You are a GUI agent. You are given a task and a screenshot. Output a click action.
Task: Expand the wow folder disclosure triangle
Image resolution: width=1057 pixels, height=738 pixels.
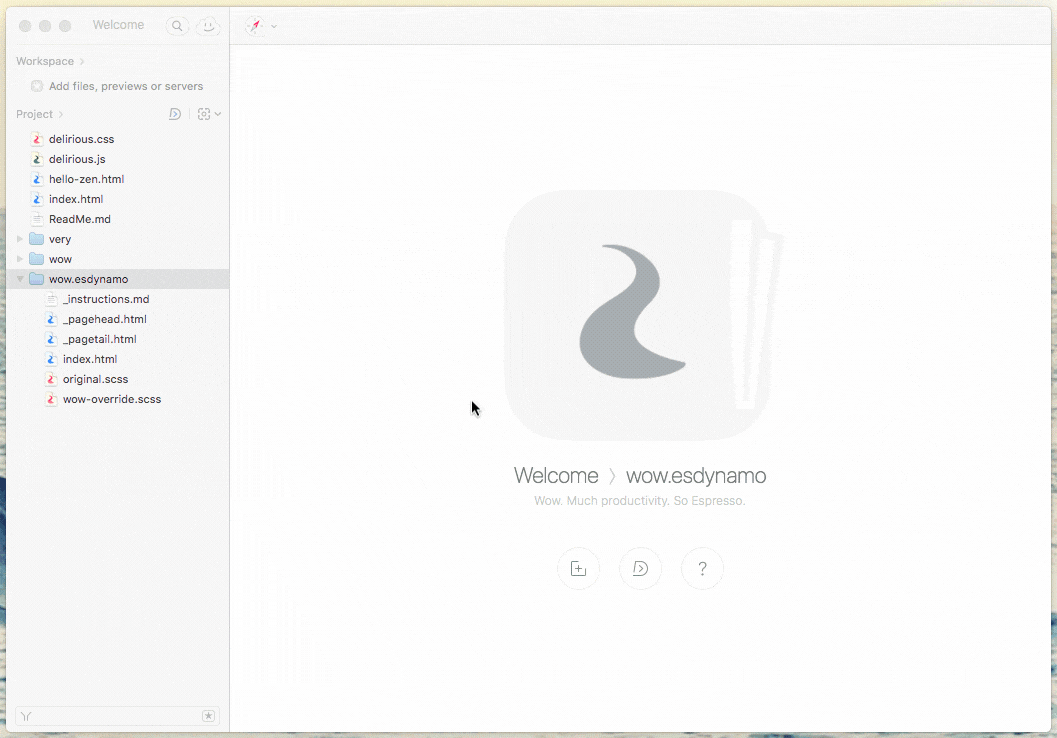tap(20, 259)
